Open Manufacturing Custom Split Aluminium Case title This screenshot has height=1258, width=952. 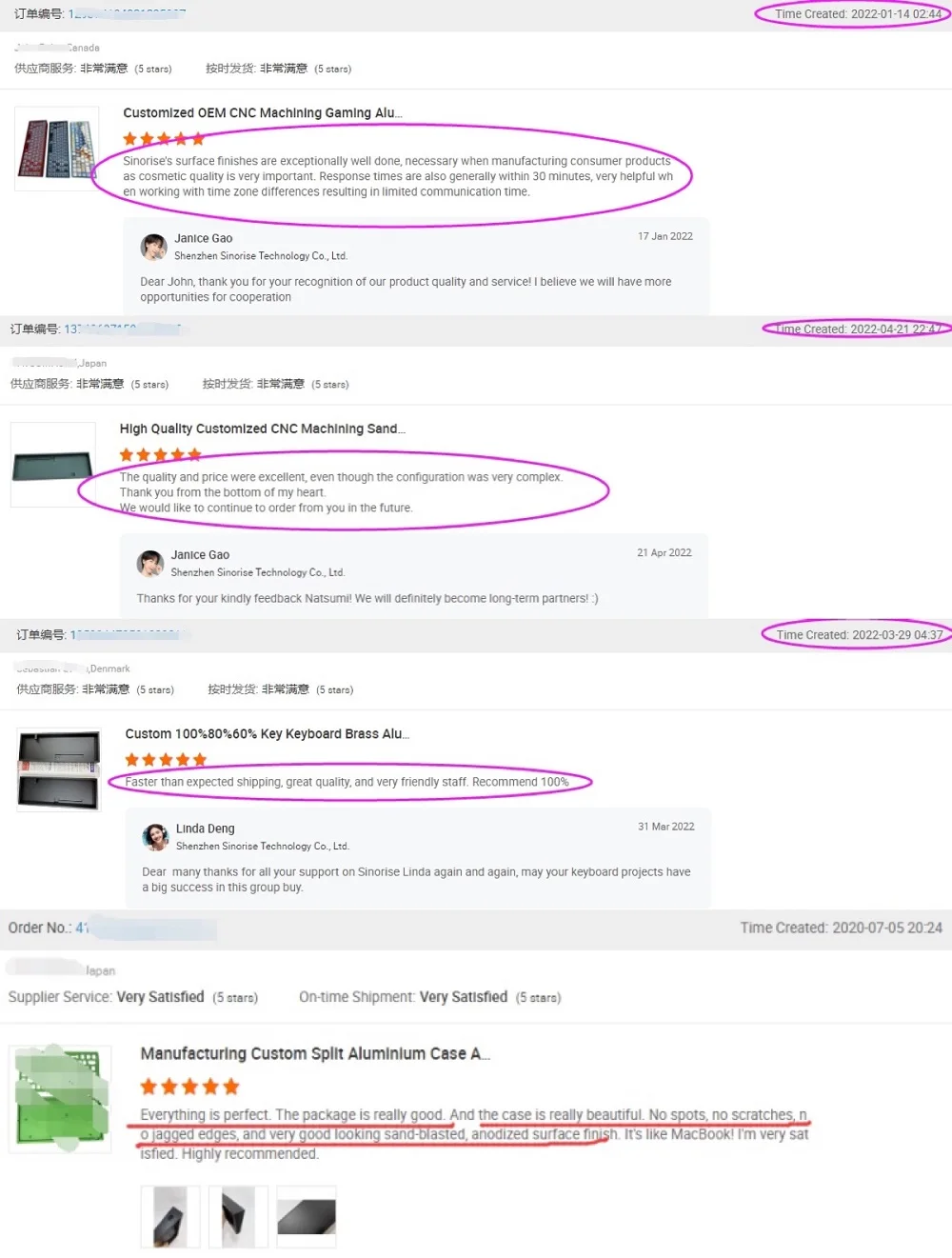click(315, 1053)
